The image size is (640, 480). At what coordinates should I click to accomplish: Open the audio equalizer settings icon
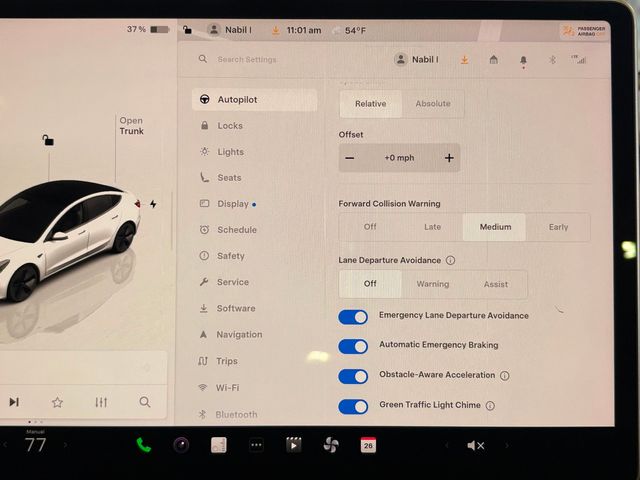[x=101, y=402]
